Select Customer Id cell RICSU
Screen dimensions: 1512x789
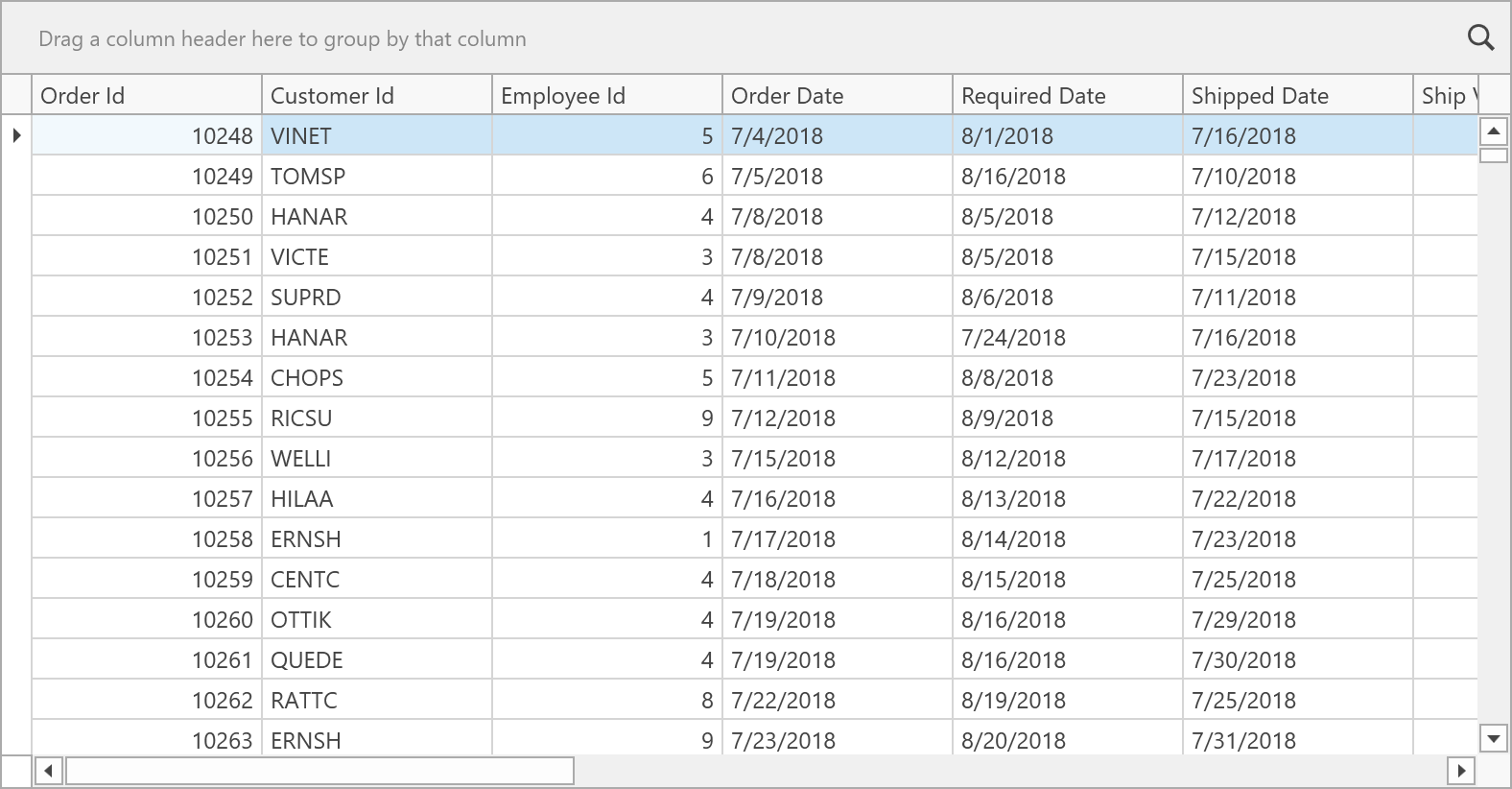377,418
